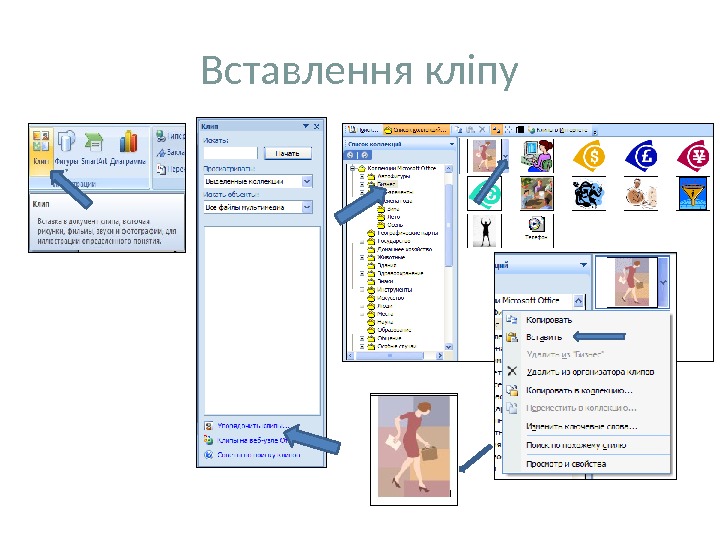720x540 pixels.
Task: Expand the Животные folder node
Action: [x=362, y=257]
